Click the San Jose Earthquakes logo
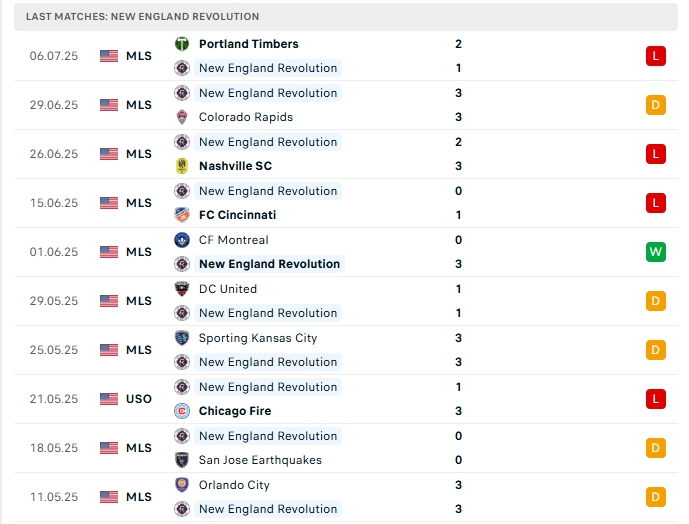 click(x=182, y=460)
